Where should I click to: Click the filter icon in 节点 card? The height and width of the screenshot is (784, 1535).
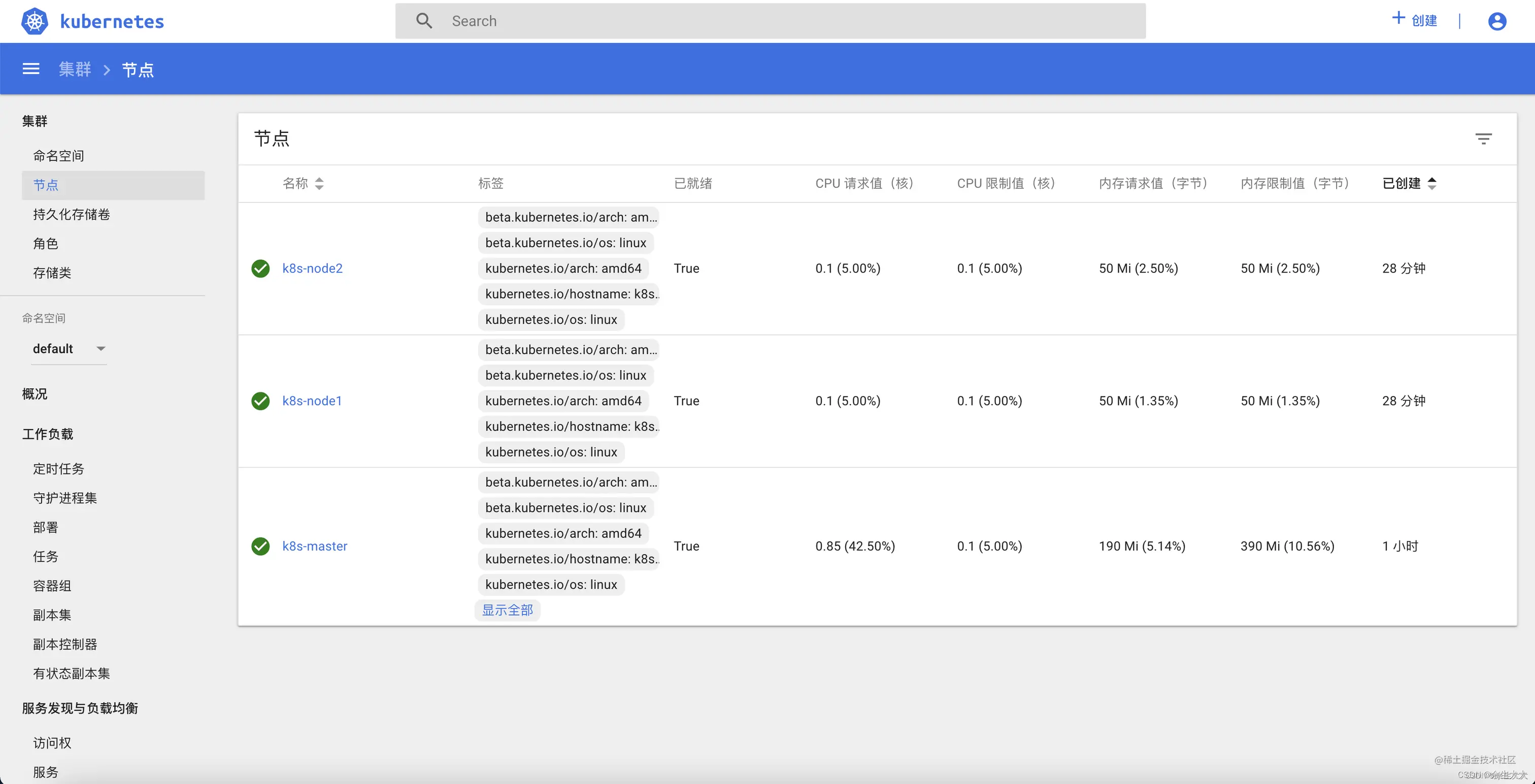click(x=1483, y=139)
